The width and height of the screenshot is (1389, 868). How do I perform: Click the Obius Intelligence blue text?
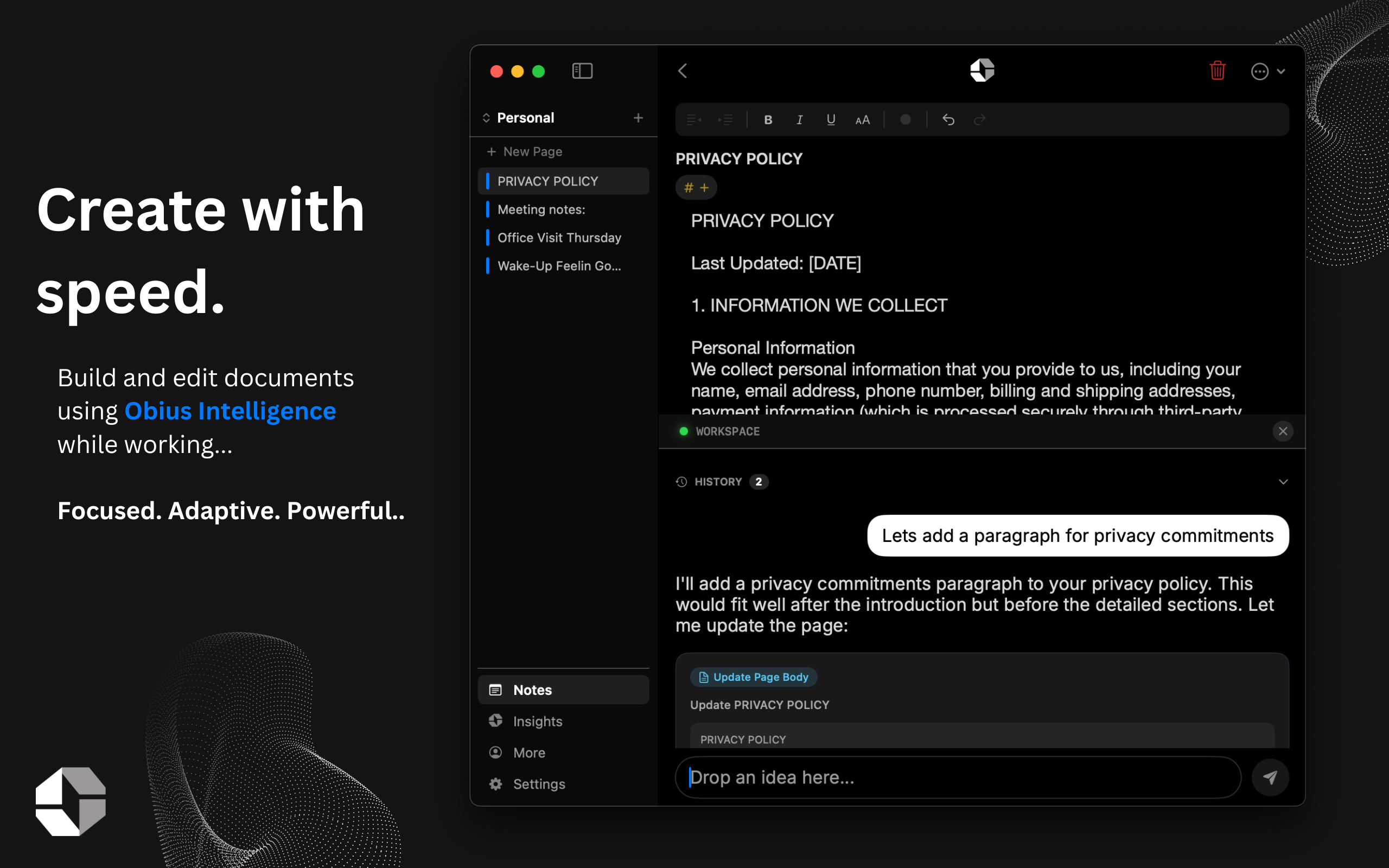(230, 411)
